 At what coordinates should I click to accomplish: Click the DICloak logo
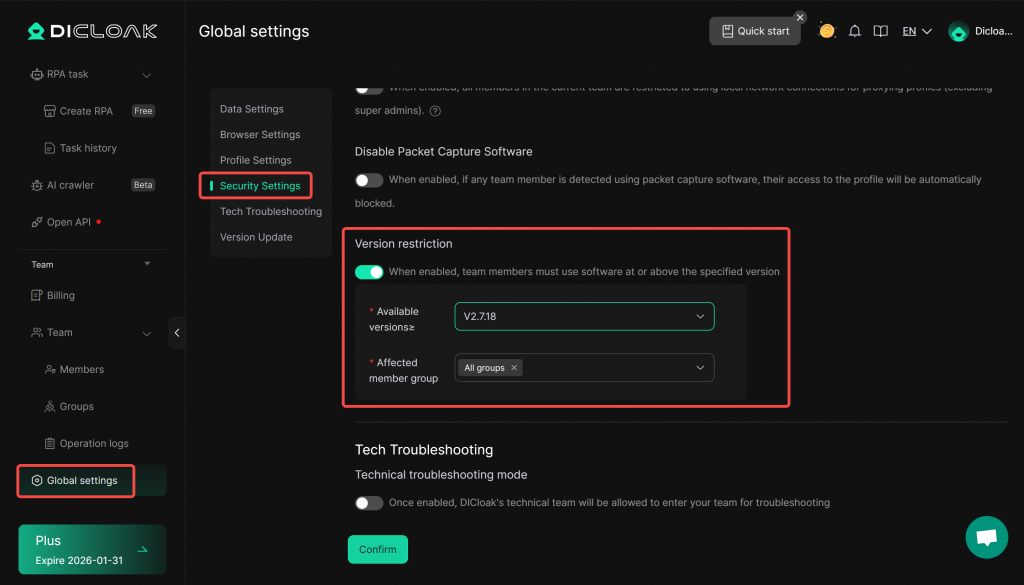tap(92, 31)
